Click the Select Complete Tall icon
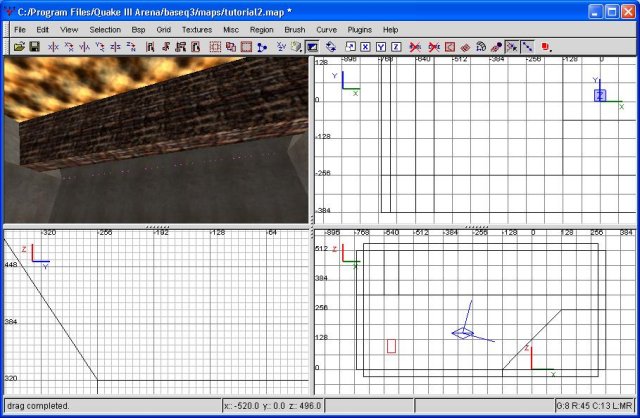Screen dimensions: 640x418 point(150,47)
